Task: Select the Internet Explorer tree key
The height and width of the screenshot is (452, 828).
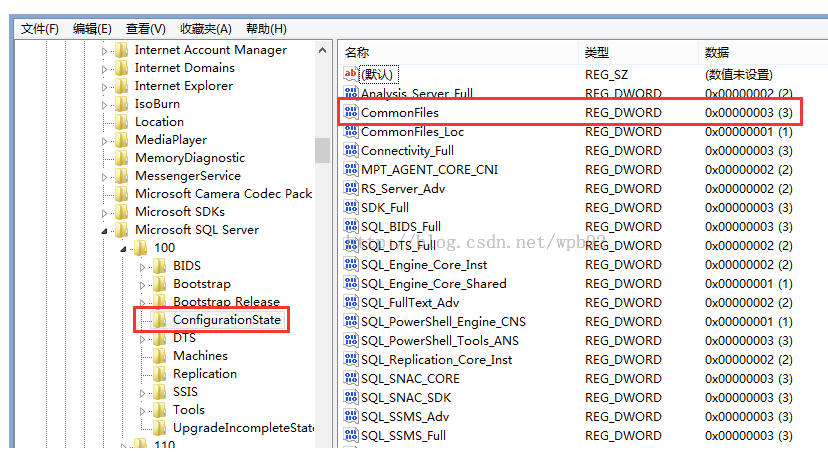Action: tap(184, 86)
